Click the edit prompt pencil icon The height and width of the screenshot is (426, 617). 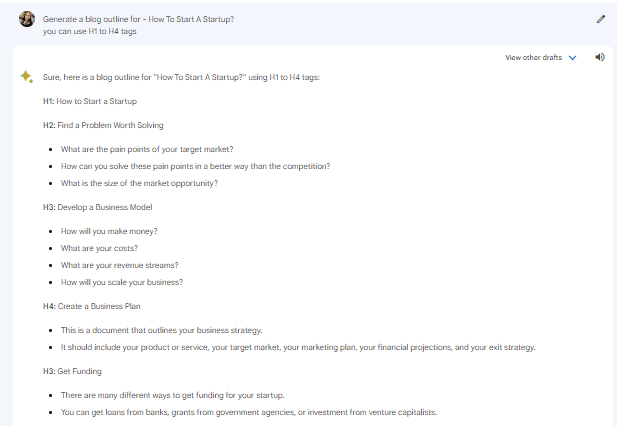coord(600,19)
